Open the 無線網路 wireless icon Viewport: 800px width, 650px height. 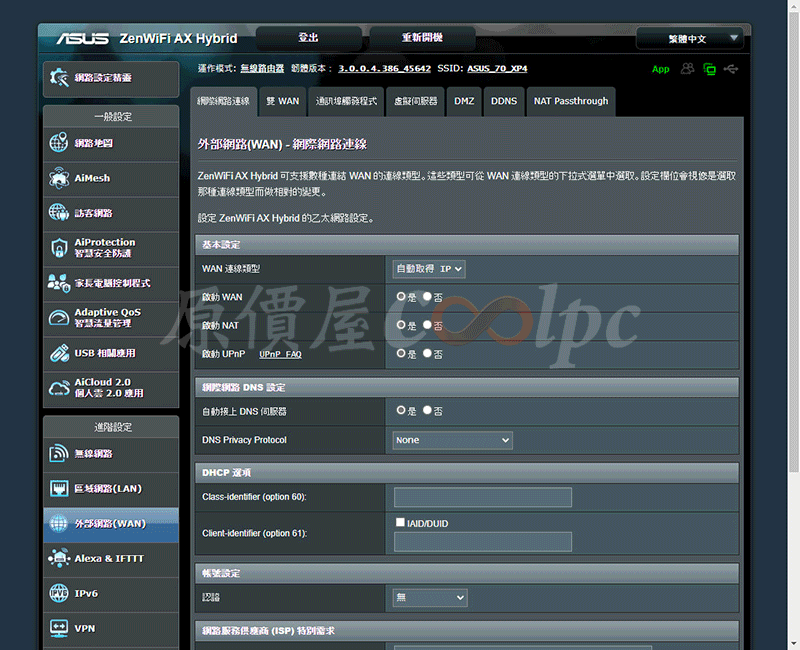click(x=59, y=453)
